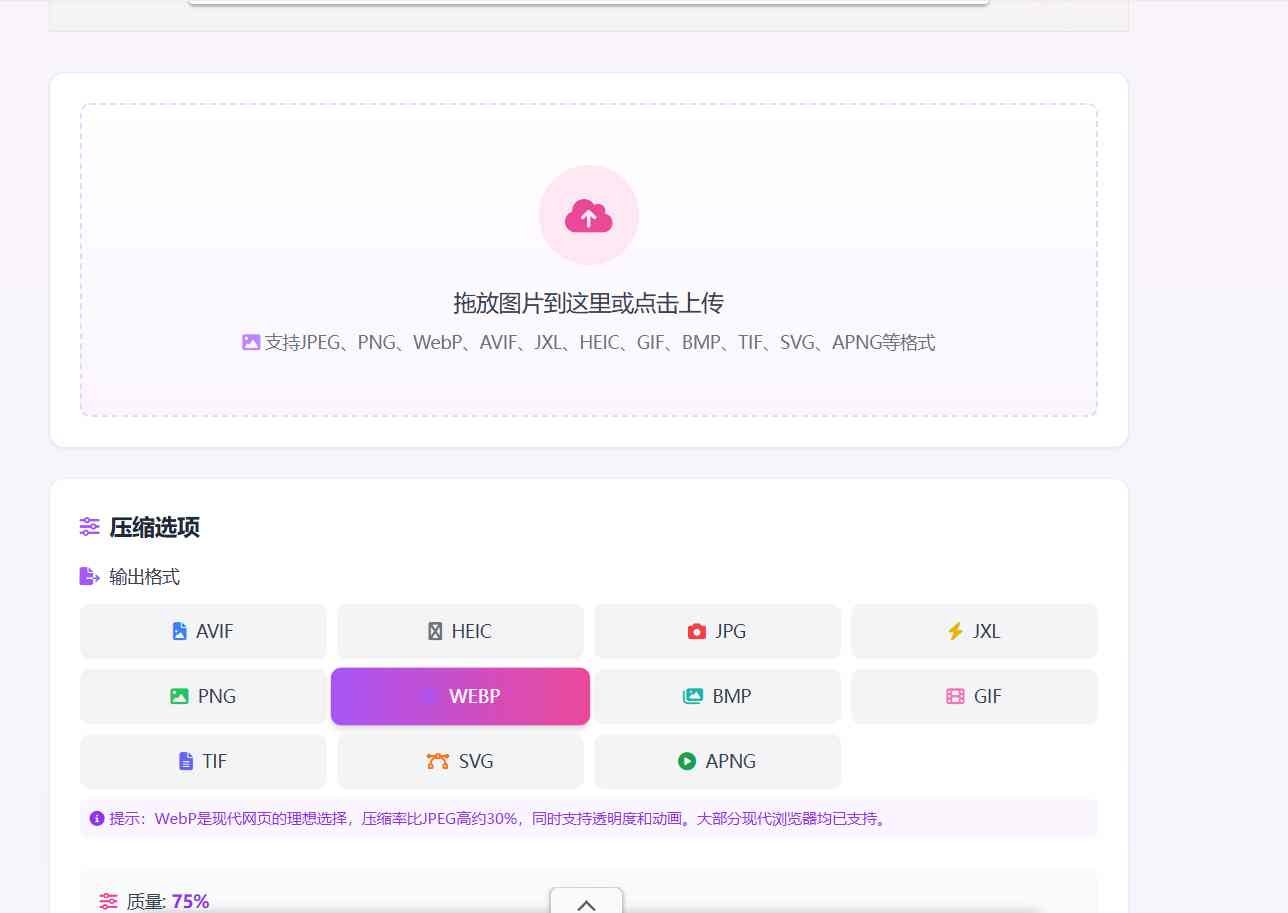
Task: Click the supported formats hint line
Action: tap(588, 342)
